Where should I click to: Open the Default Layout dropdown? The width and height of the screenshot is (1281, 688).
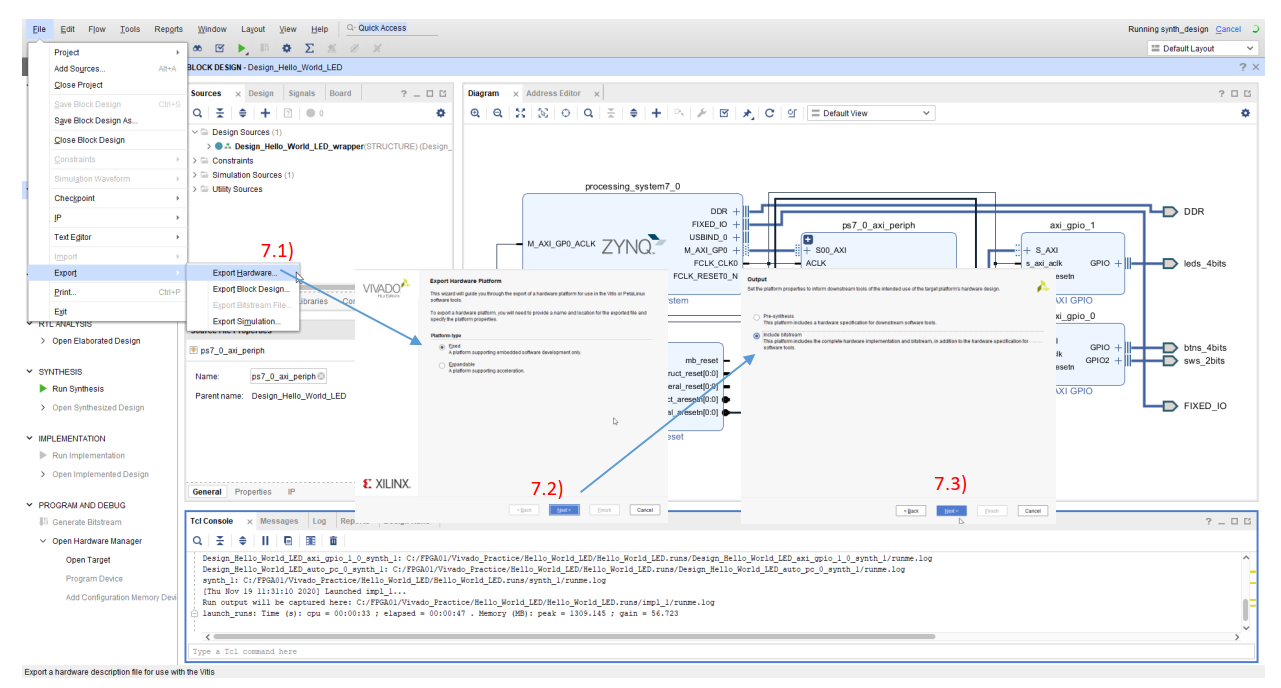pos(1203,48)
